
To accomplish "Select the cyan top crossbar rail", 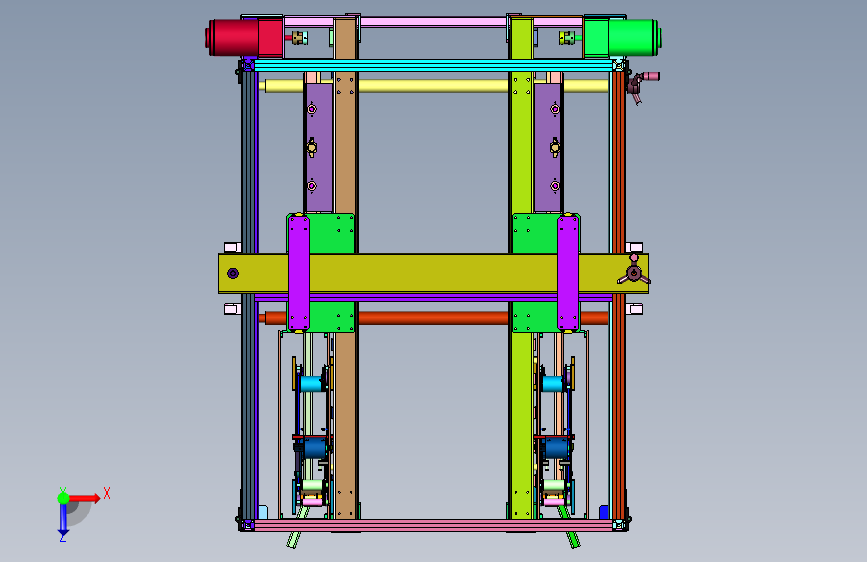I will pos(434,66).
